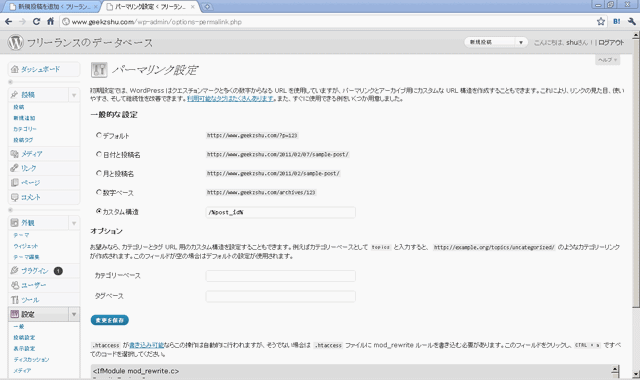640x380 pixels.
Task: Open a new browser tab
Action: point(207,7)
